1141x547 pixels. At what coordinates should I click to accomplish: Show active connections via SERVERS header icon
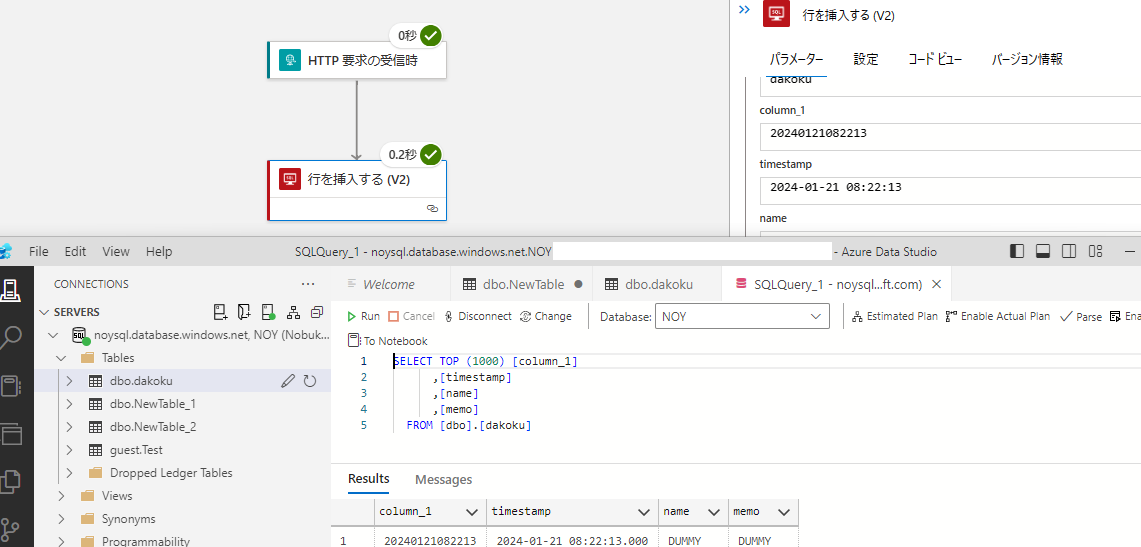[269, 312]
